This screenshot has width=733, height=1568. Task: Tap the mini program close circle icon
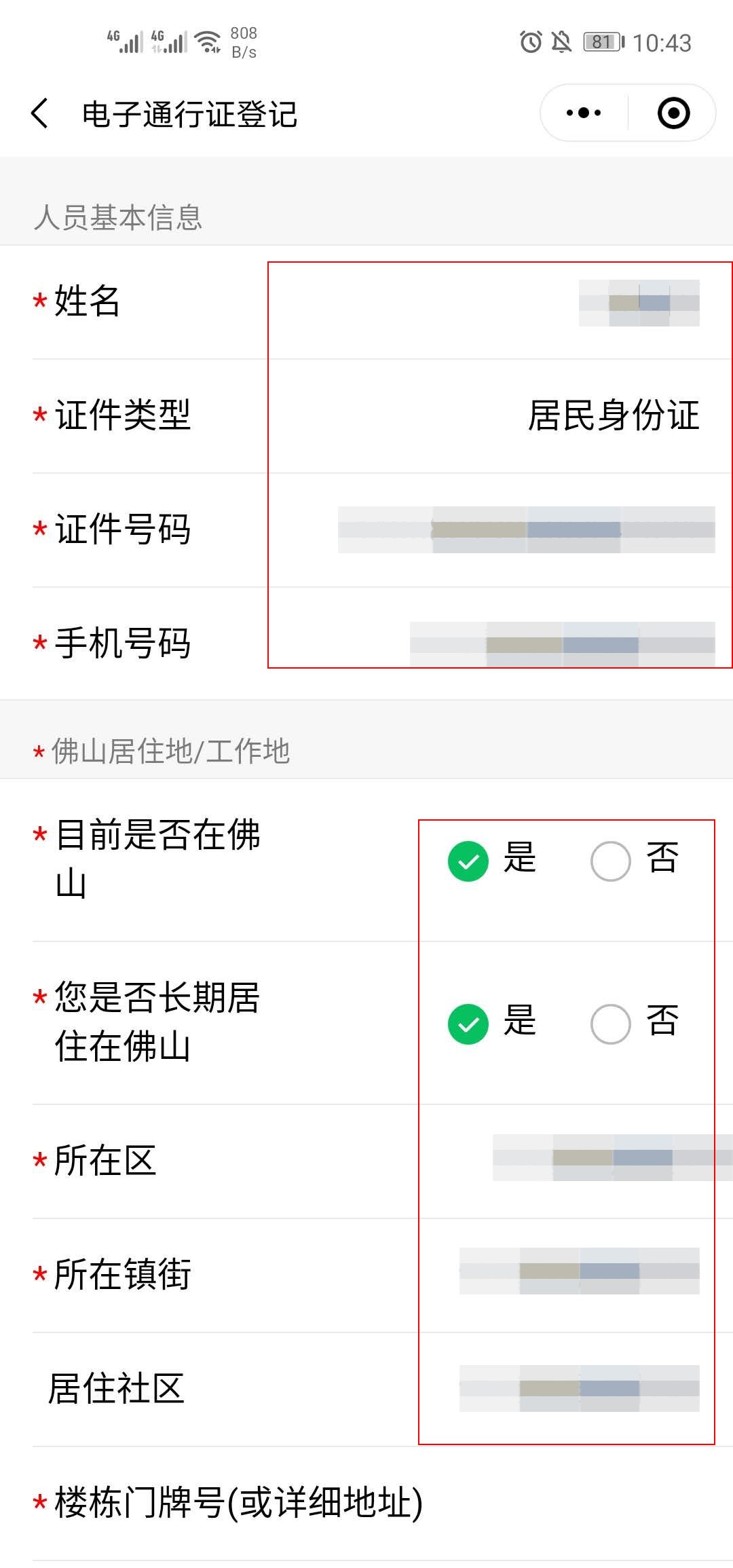tap(673, 113)
